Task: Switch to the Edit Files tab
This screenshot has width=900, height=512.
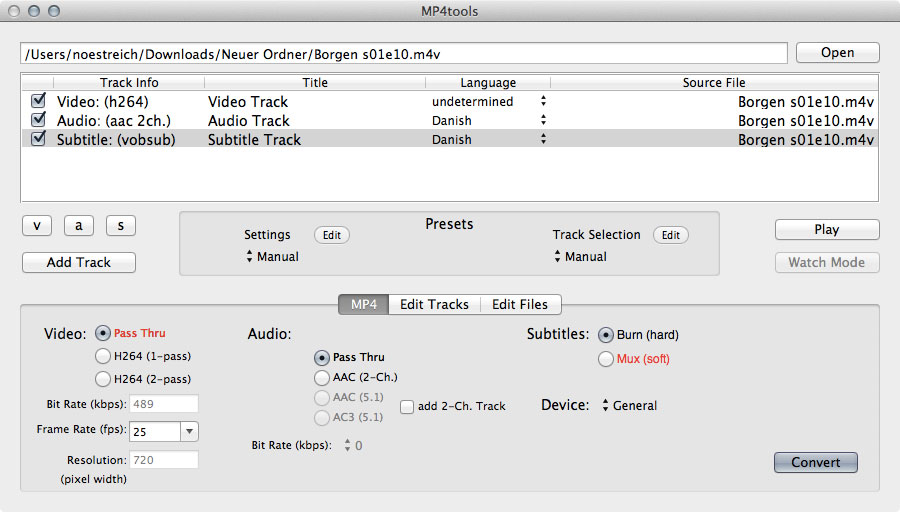Action: pos(520,304)
